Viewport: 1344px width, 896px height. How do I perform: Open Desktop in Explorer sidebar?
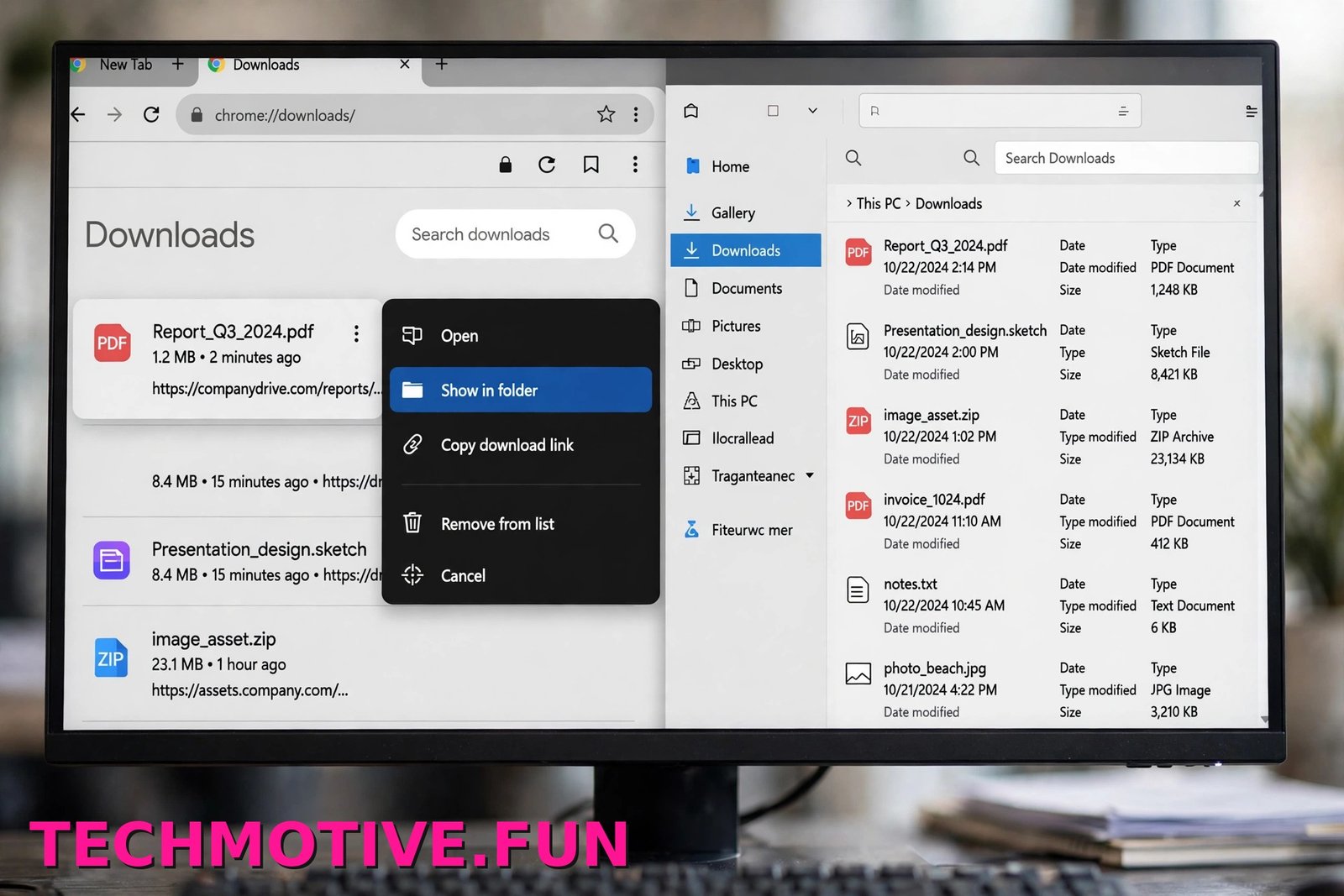pos(746,364)
